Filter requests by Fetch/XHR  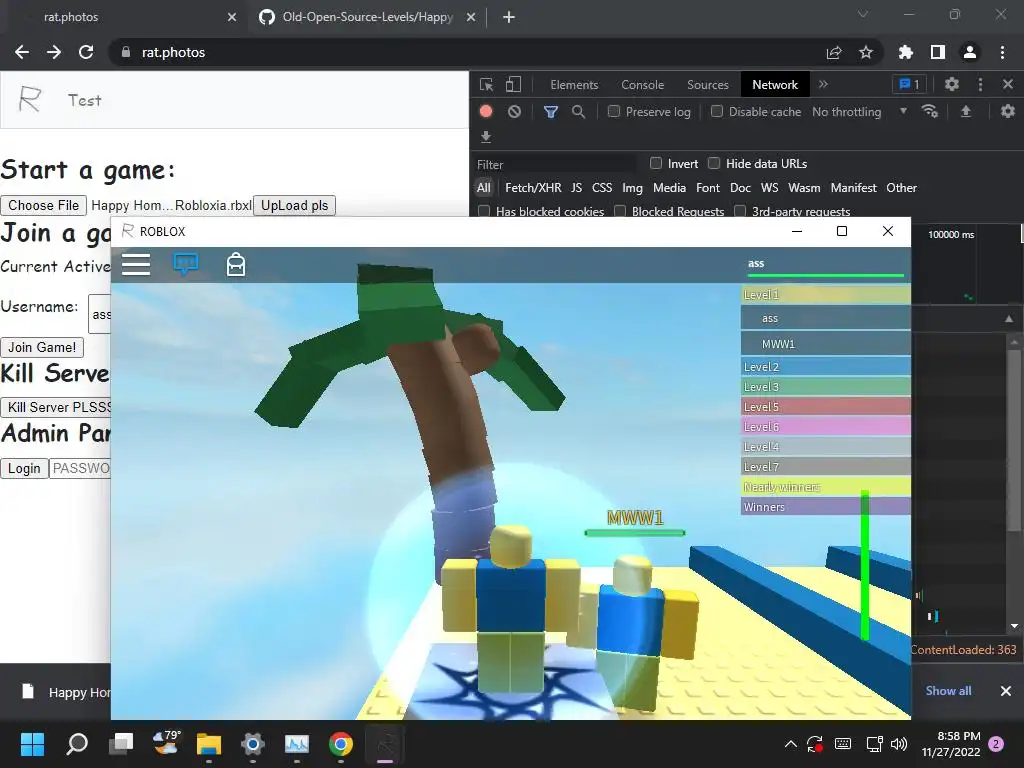click(533, 187)
